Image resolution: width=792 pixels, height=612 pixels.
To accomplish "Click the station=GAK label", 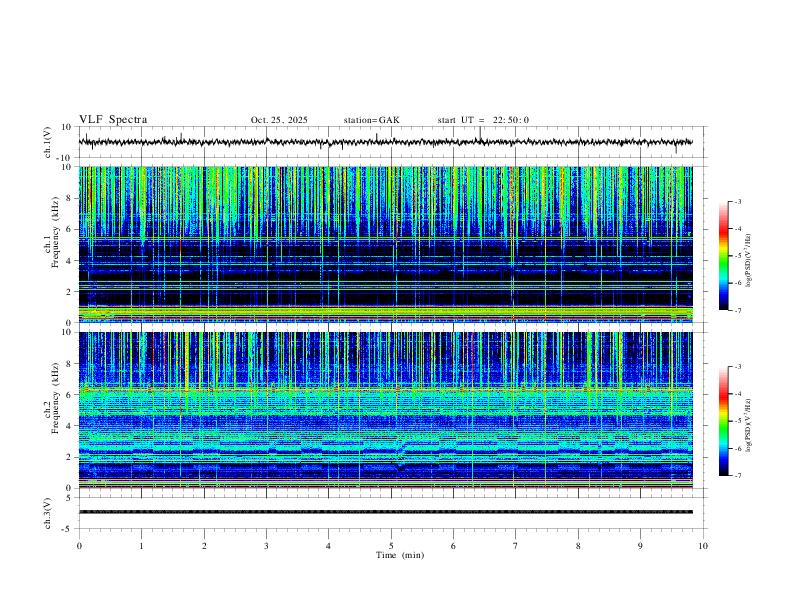I will (x=371, y=120).
